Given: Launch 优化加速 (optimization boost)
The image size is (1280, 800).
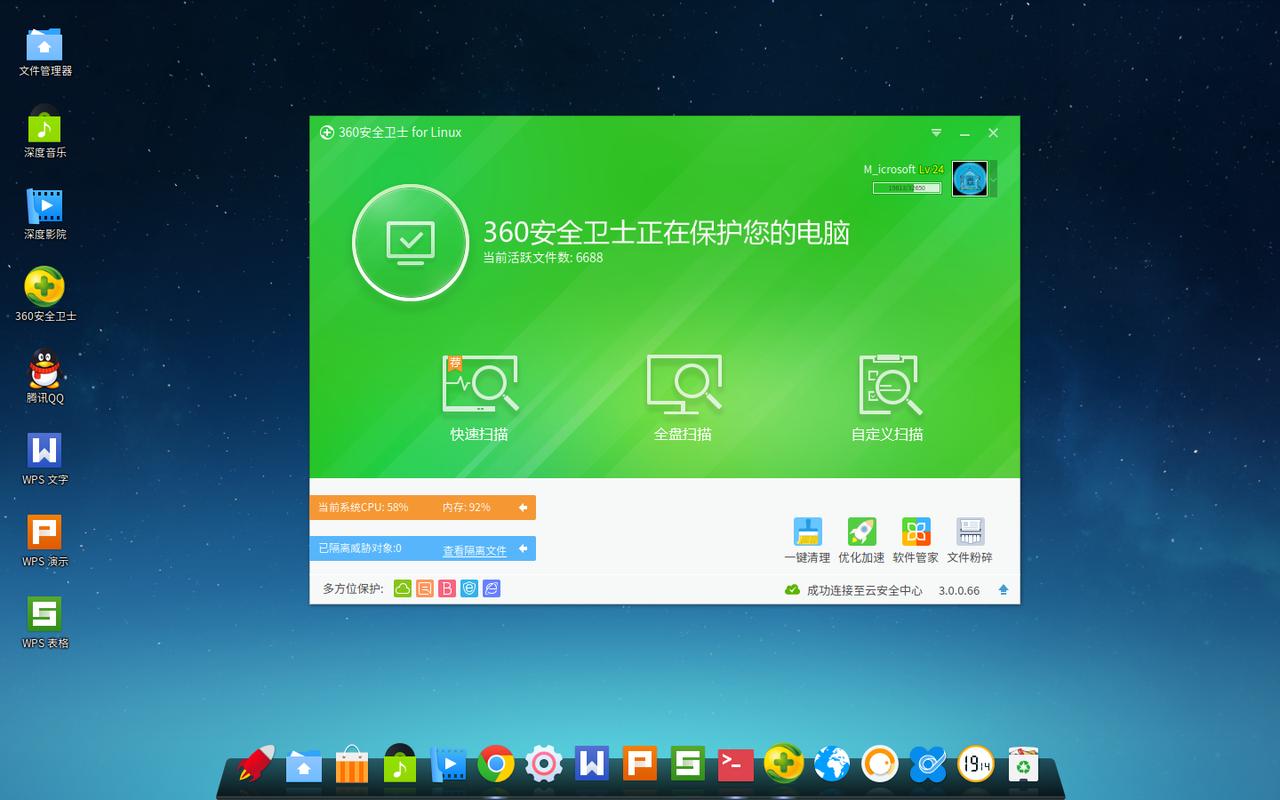Looking at the screenshot, I should 860,530.
